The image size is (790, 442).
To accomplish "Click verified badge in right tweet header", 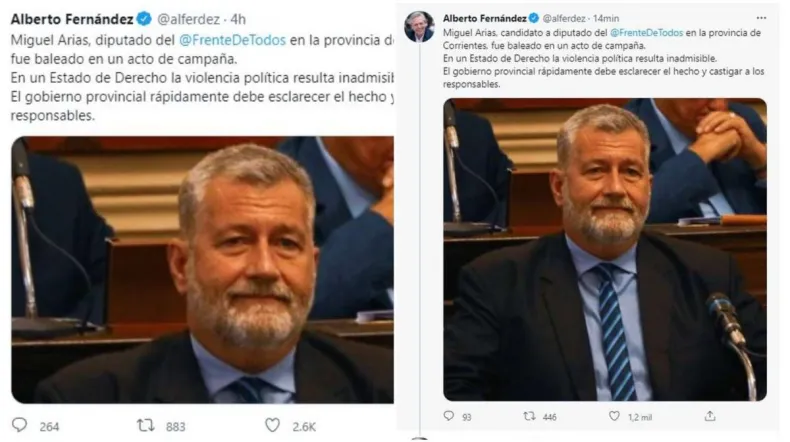I will point(534,18).
